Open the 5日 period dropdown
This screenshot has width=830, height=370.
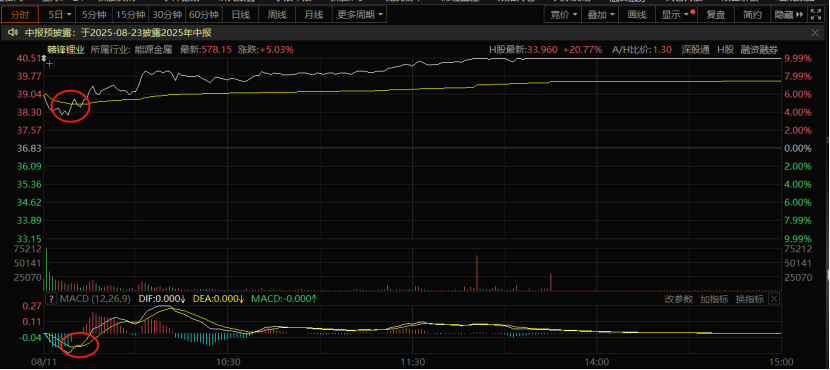click(x=59, y=15)
